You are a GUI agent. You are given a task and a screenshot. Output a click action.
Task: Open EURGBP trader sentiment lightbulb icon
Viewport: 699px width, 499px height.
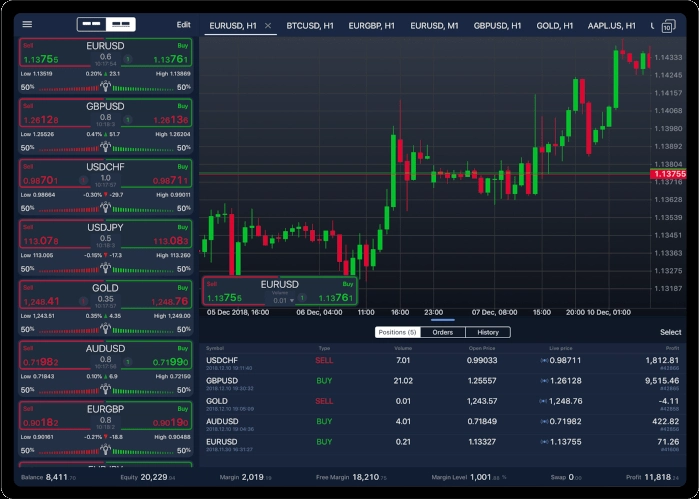(x=106, y=450)
